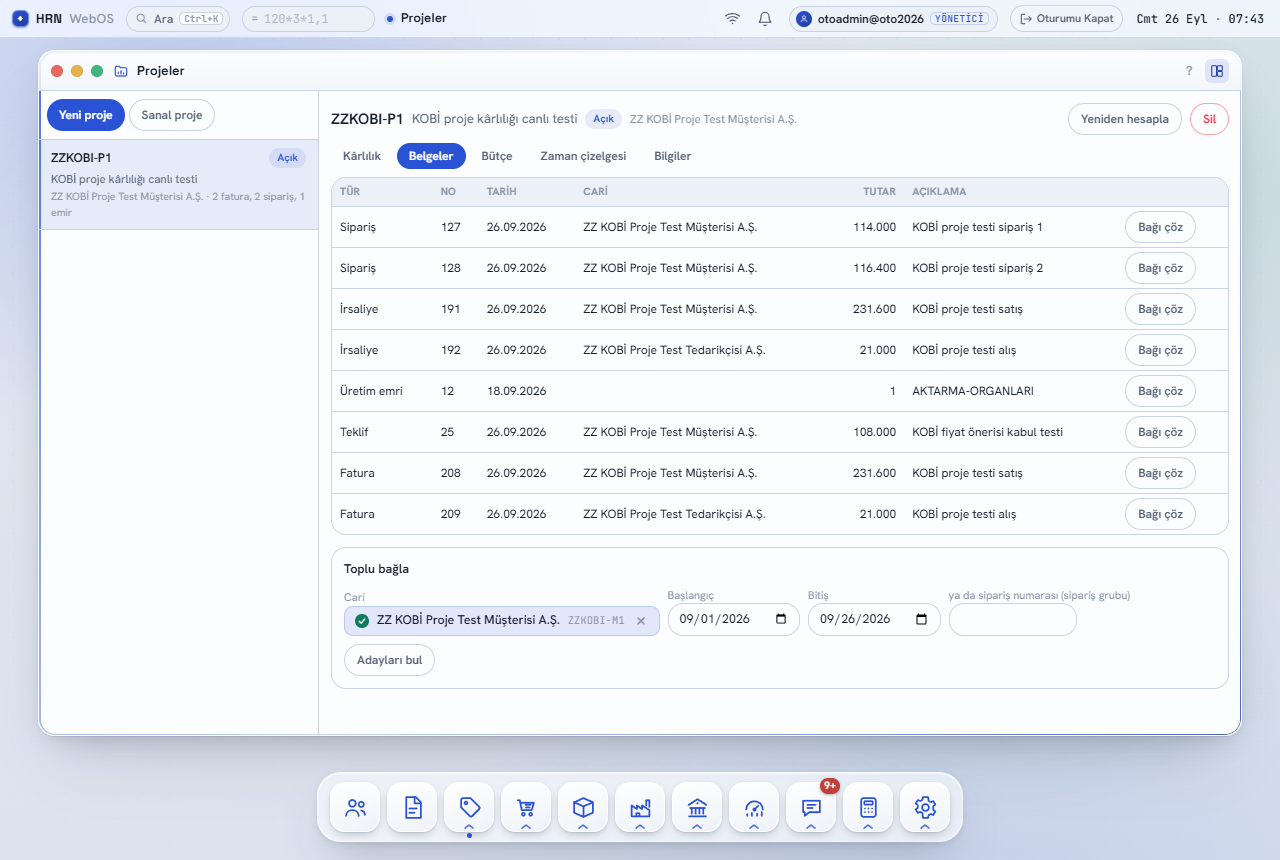Select the Belgeler tab
This screenshot has height=860, width=1280.
(431, 156)
